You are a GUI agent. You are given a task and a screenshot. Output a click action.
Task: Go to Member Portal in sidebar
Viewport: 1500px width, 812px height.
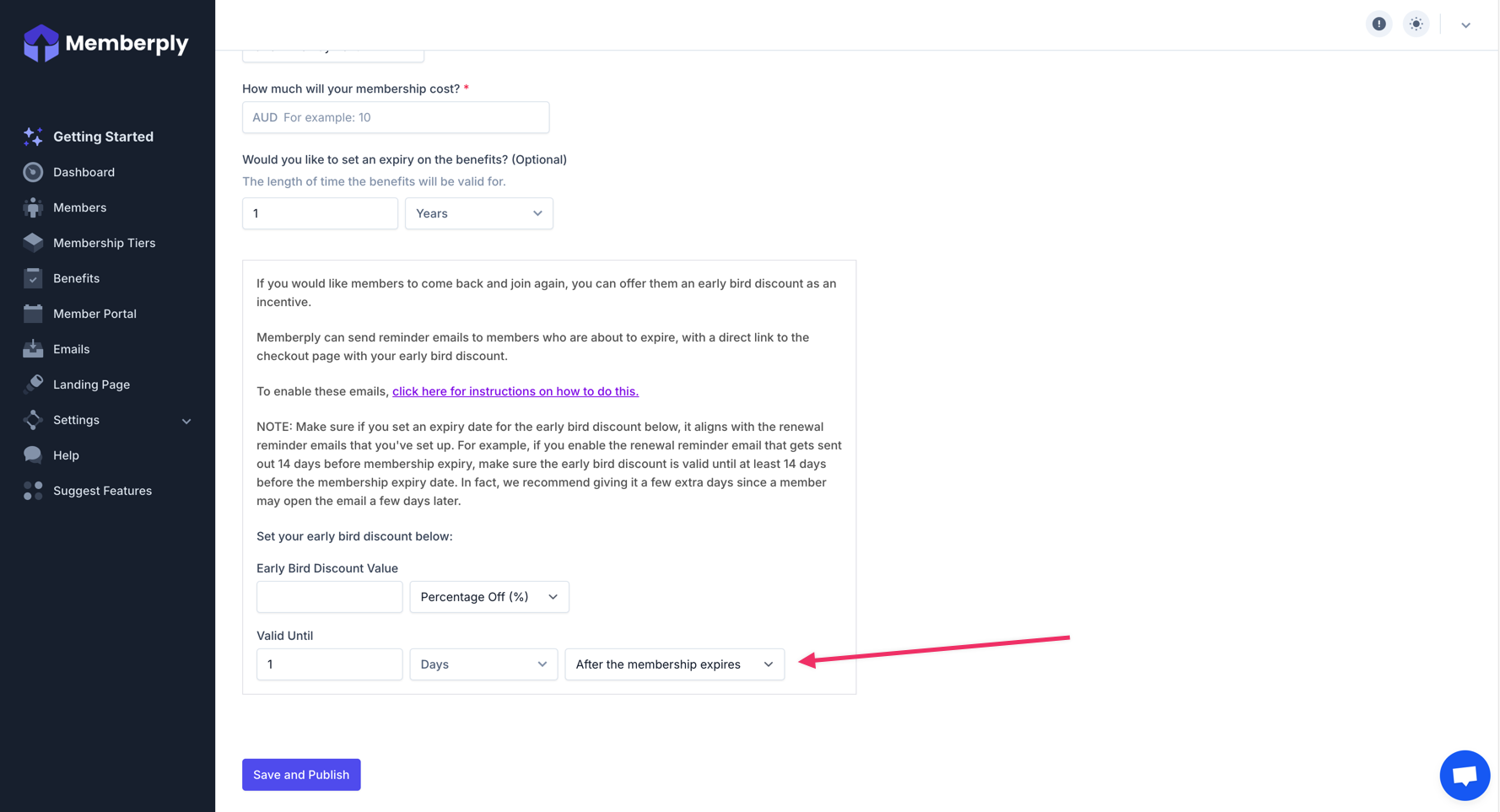point(94,314)
